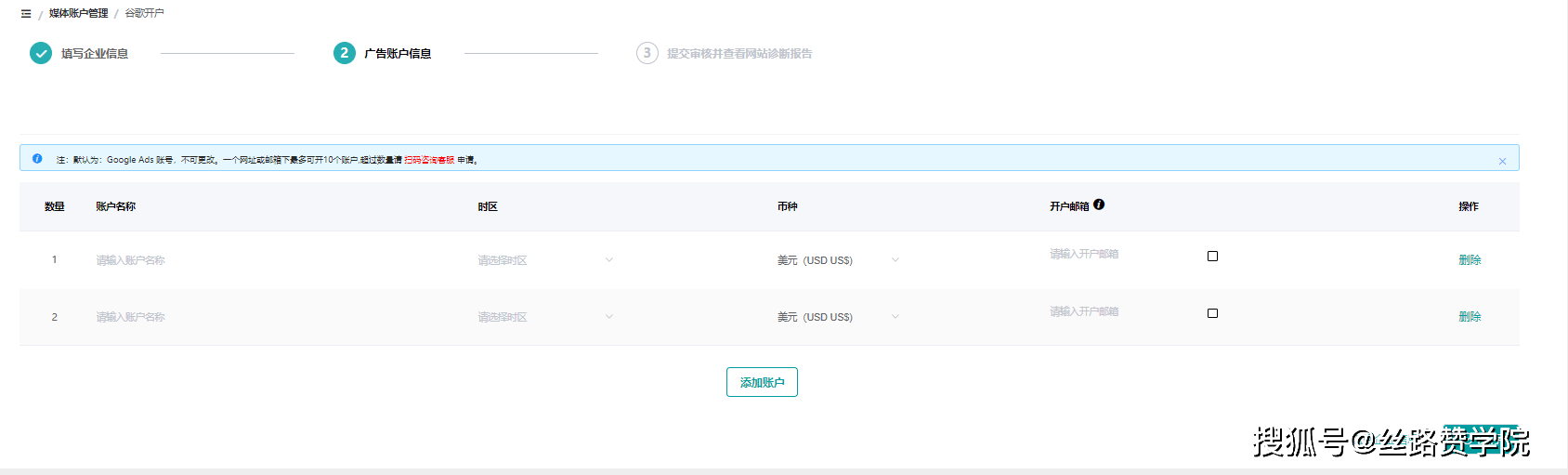1568x475 pixels.
Task: Click the info icon beside 开户邮箱 header
Action: (1099, 205)
